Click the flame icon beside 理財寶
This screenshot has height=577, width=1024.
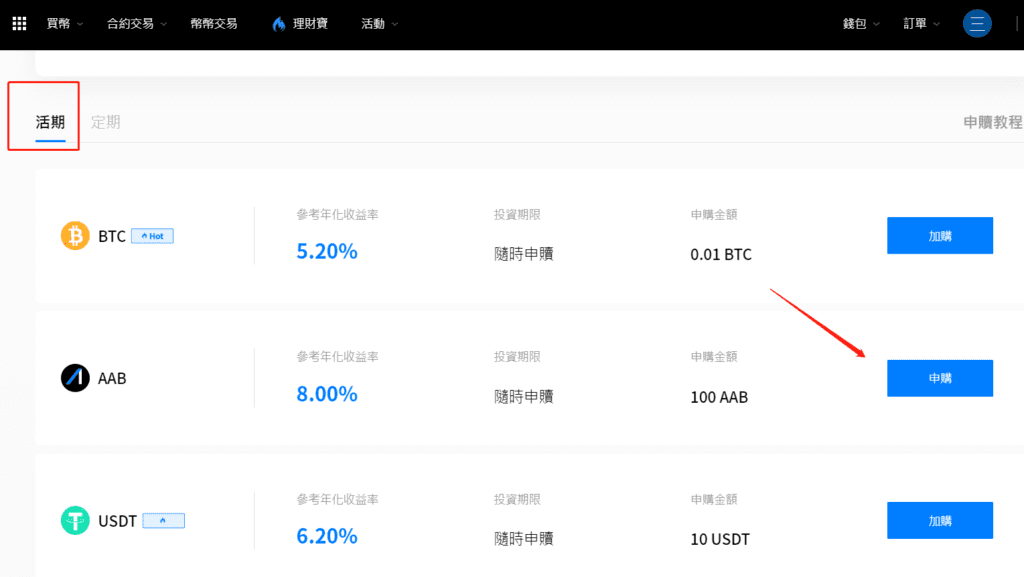[x=279, y=24]
